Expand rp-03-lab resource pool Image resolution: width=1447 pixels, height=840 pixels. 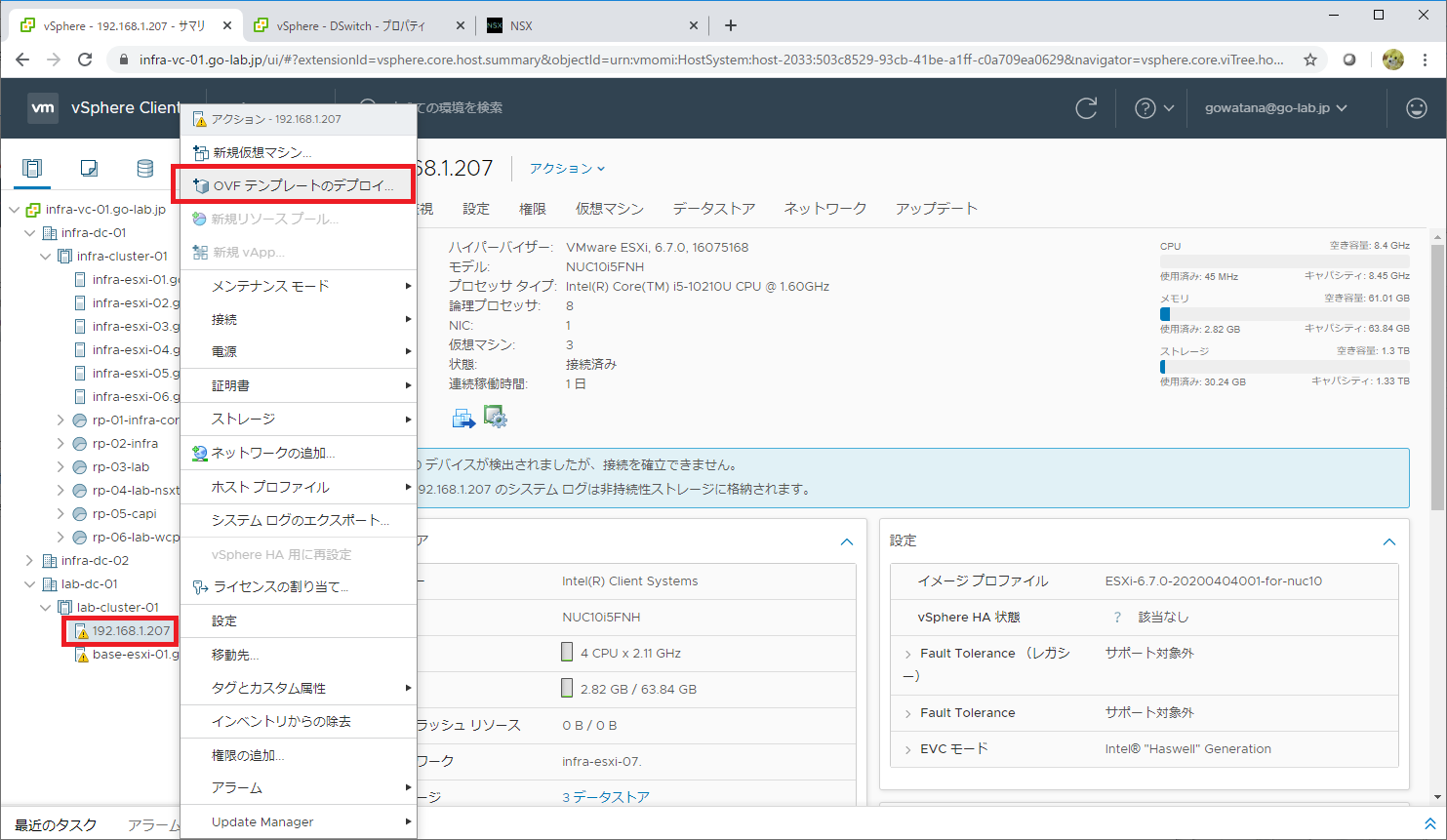pyautogui.click(x=61, y=467)
